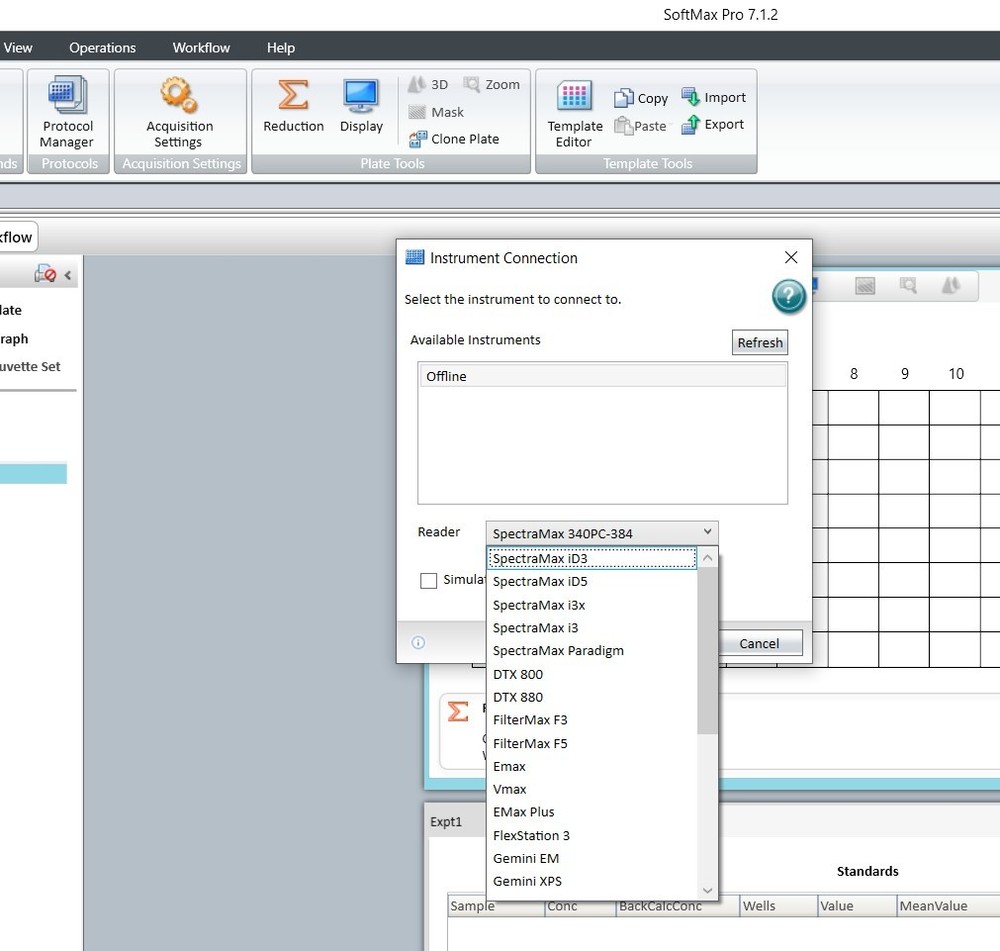Choose DTX 880 reader
The width and height of the screenshot is (1000, 951).
tap(592, 697)
